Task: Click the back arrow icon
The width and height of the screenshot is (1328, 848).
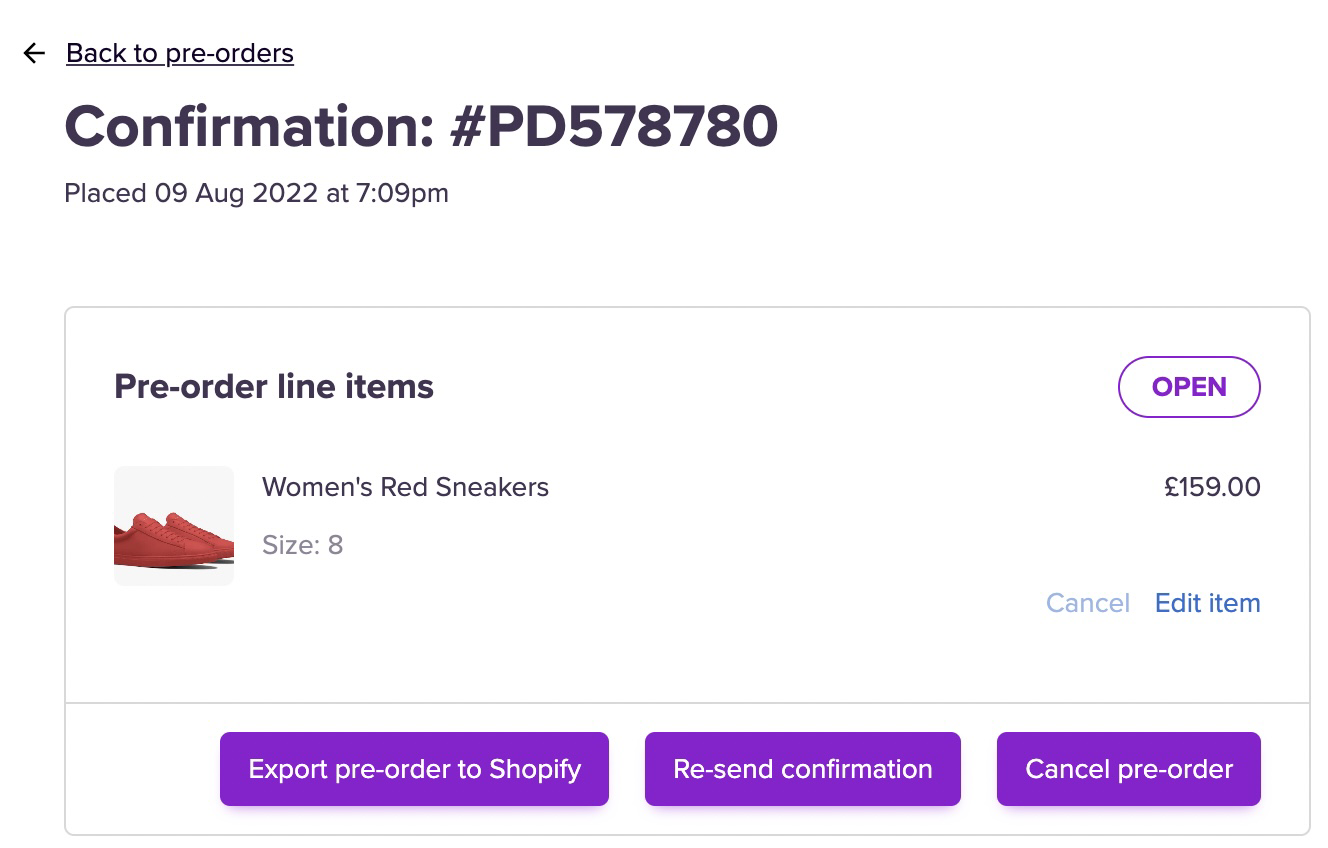Action: [x=34, y=53]
